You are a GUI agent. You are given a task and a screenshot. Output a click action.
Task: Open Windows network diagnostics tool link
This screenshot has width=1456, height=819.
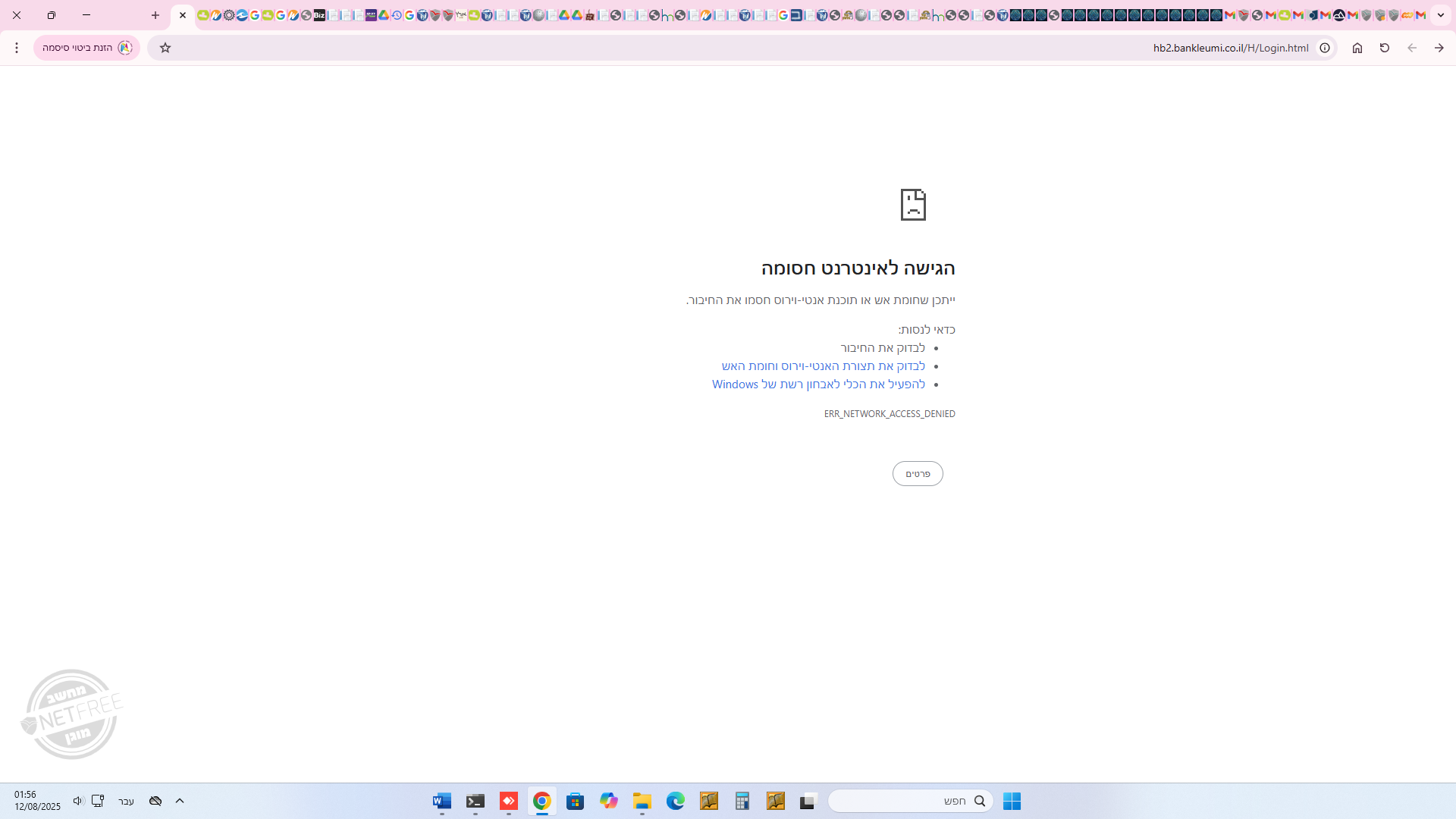(818, 384)
